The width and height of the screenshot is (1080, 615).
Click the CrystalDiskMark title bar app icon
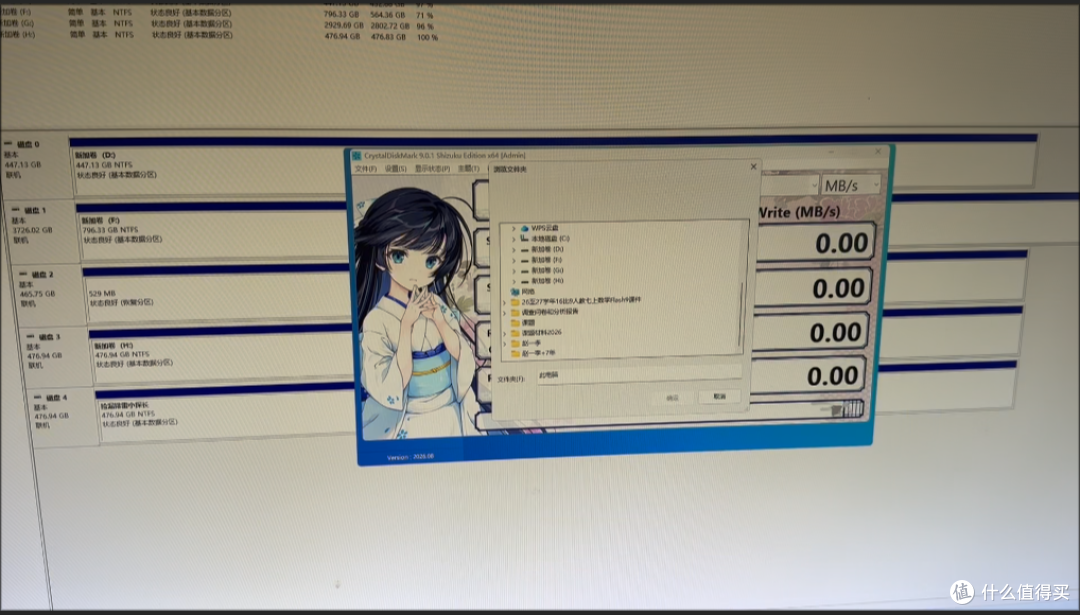point(357,156)
